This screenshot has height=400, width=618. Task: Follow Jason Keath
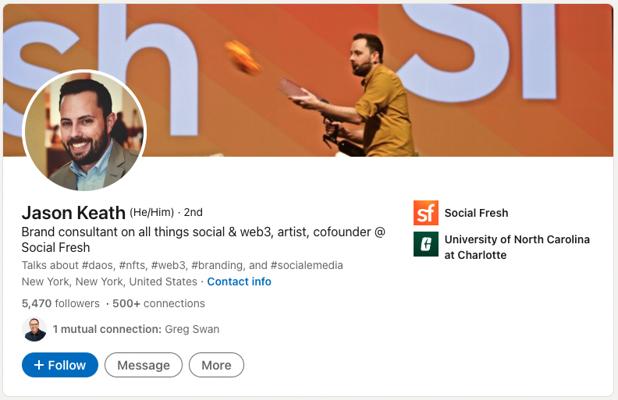[x=60, y=365]
